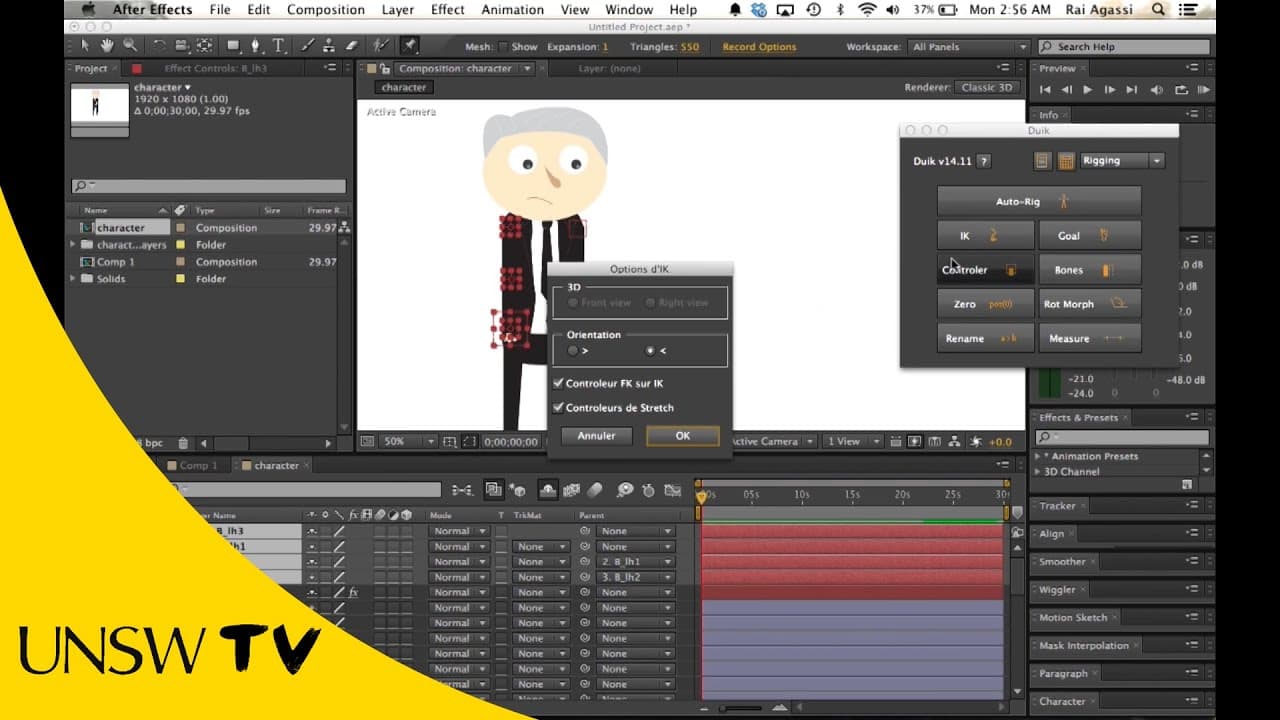
Task: Select the Clone Stamp tool
Action: 330,46
